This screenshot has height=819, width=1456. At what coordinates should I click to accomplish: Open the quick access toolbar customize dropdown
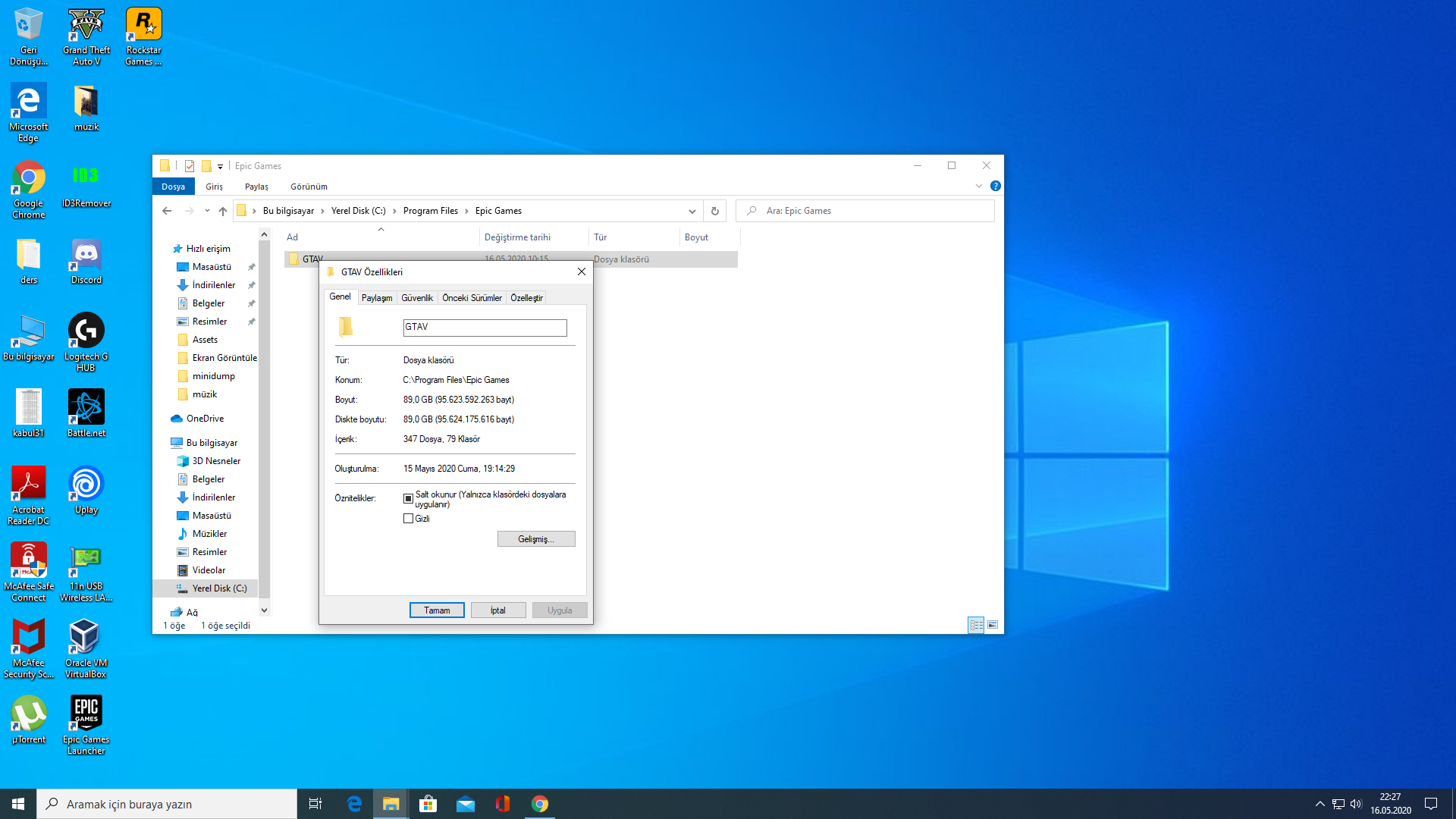(x=220, y=166)
